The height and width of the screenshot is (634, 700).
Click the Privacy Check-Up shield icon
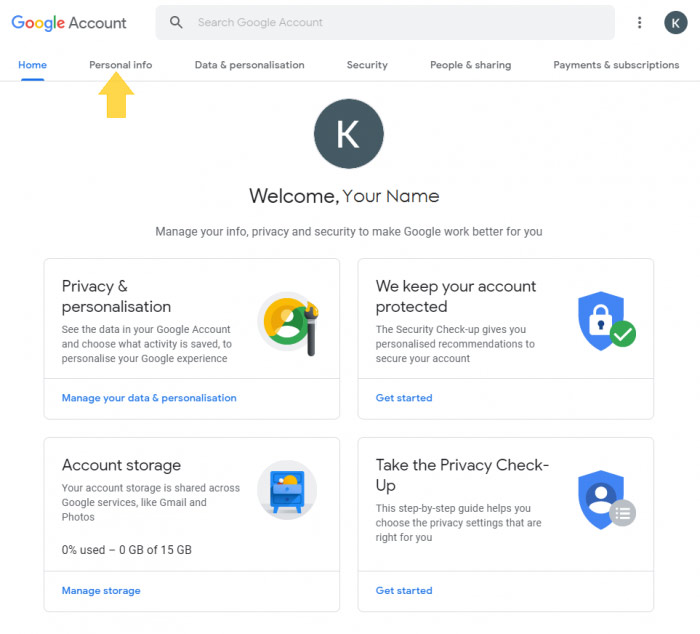606,500
